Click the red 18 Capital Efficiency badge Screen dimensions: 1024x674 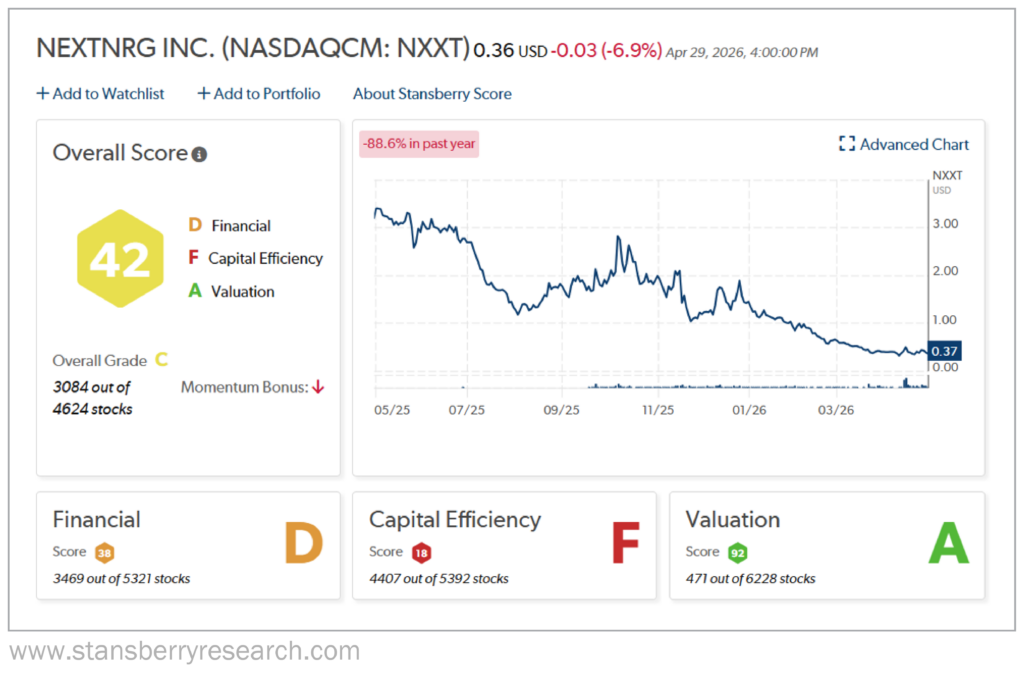click(x=421, y=553)
